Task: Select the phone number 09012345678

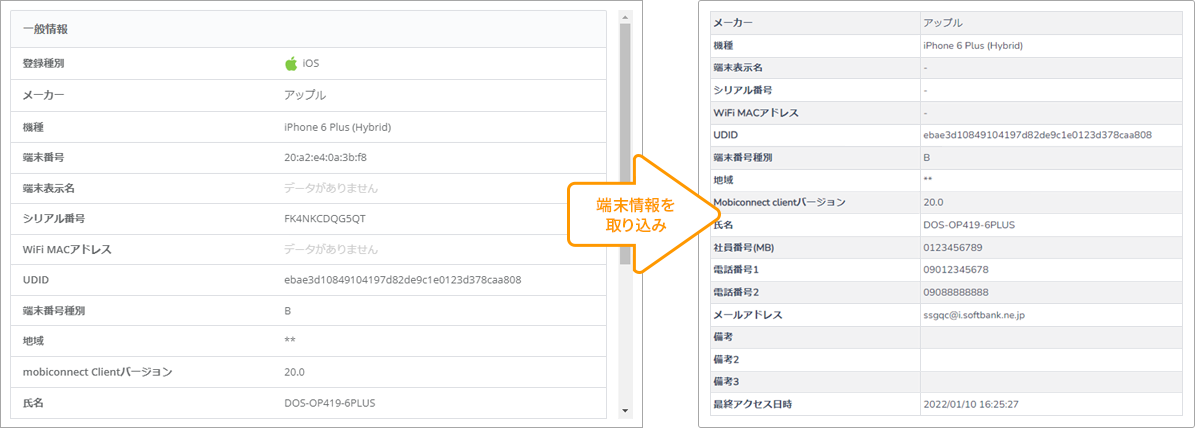Action: pyautogui.click(x=956, y=270)
